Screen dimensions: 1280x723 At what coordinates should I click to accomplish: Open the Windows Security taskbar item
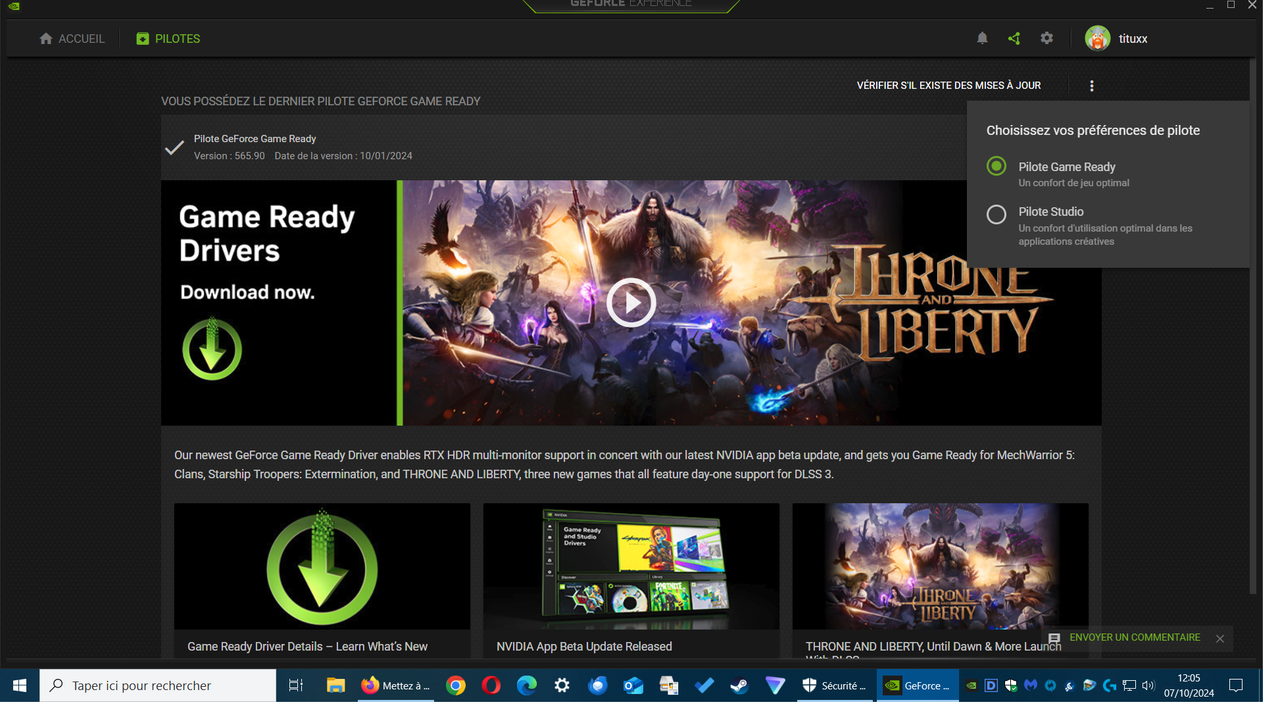[x=836, y=686]
